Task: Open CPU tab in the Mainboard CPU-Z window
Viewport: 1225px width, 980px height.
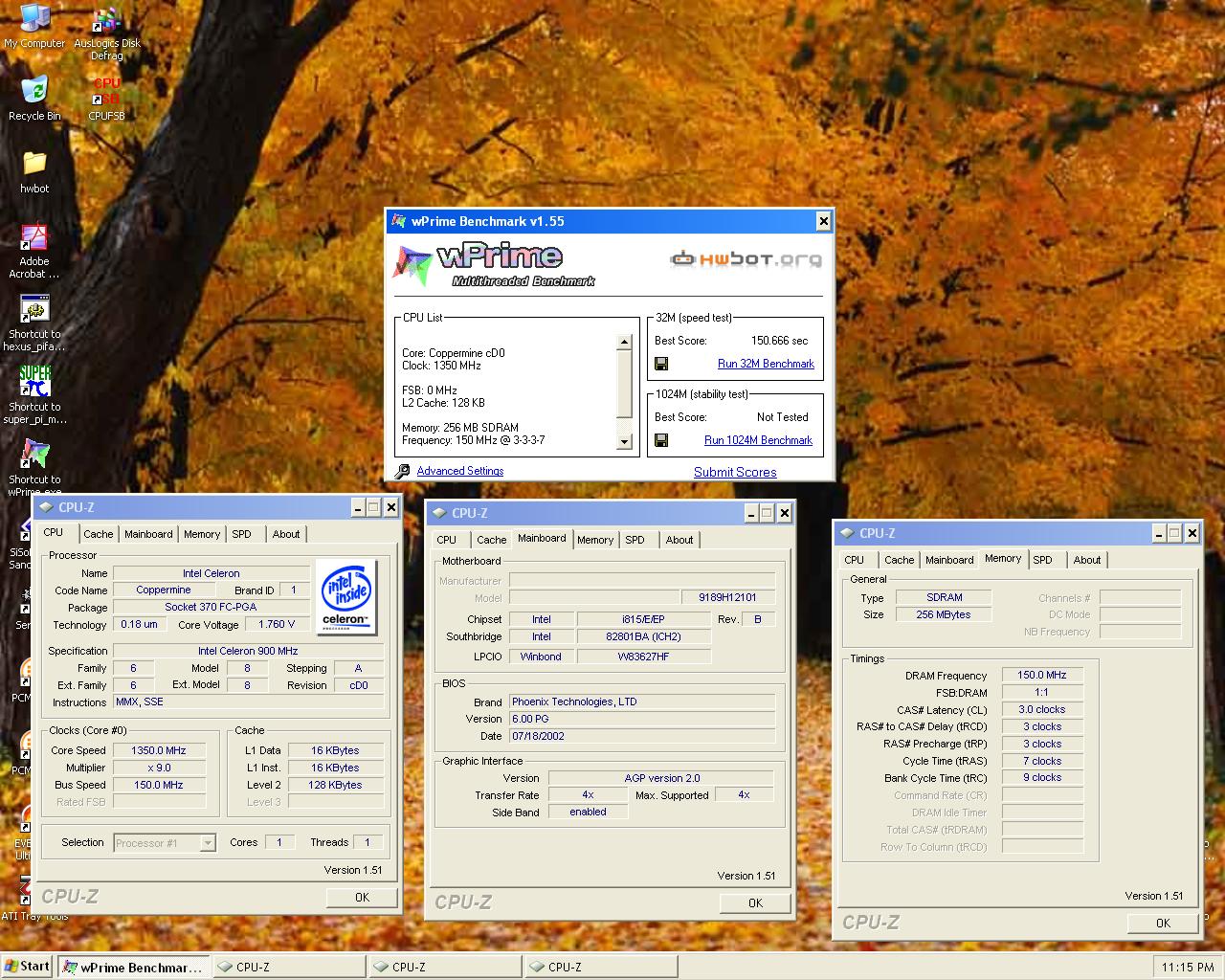Action: tap(447, 540)
